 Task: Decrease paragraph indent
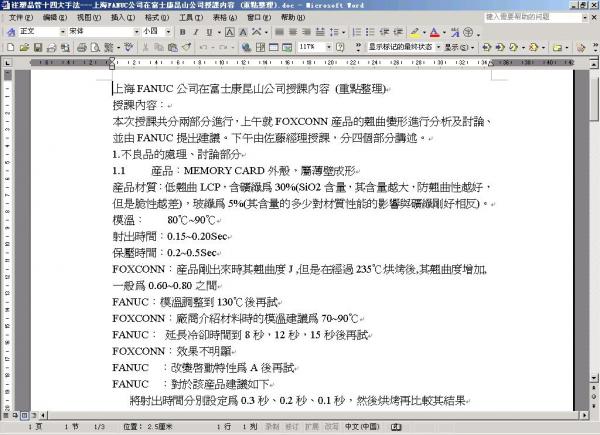385,32
